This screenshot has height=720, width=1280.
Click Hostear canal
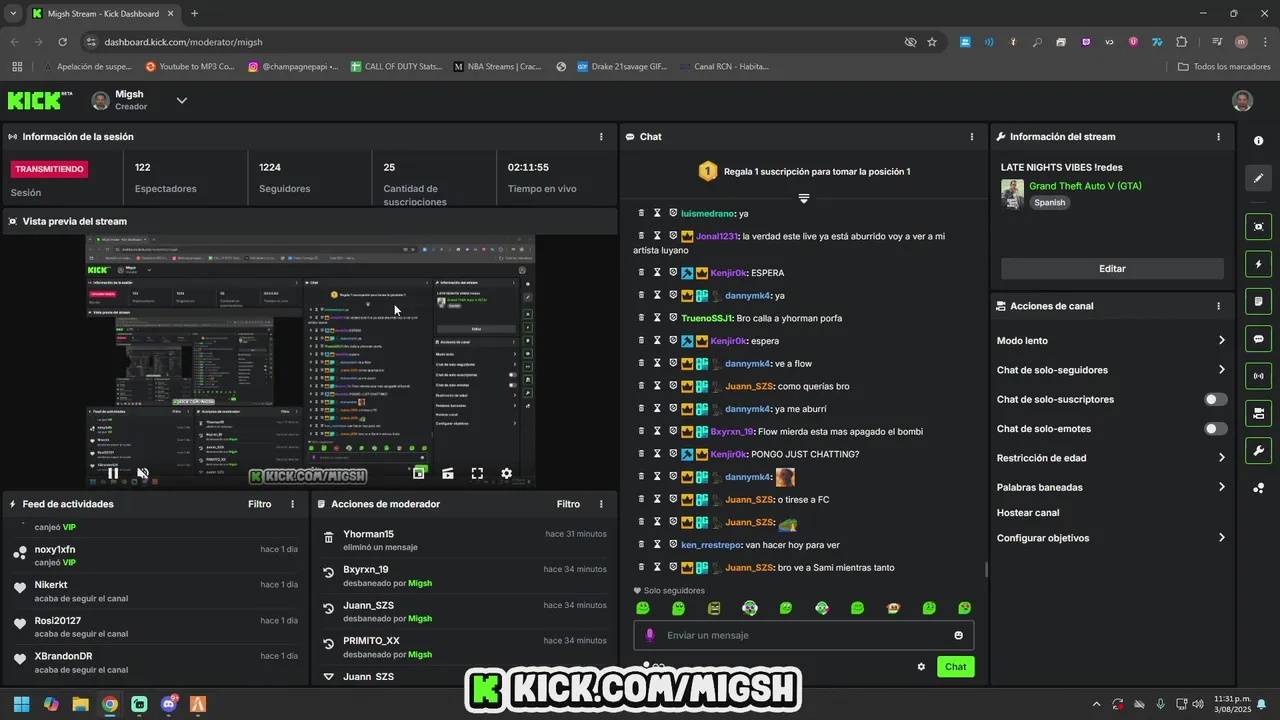click(1028, 513)
